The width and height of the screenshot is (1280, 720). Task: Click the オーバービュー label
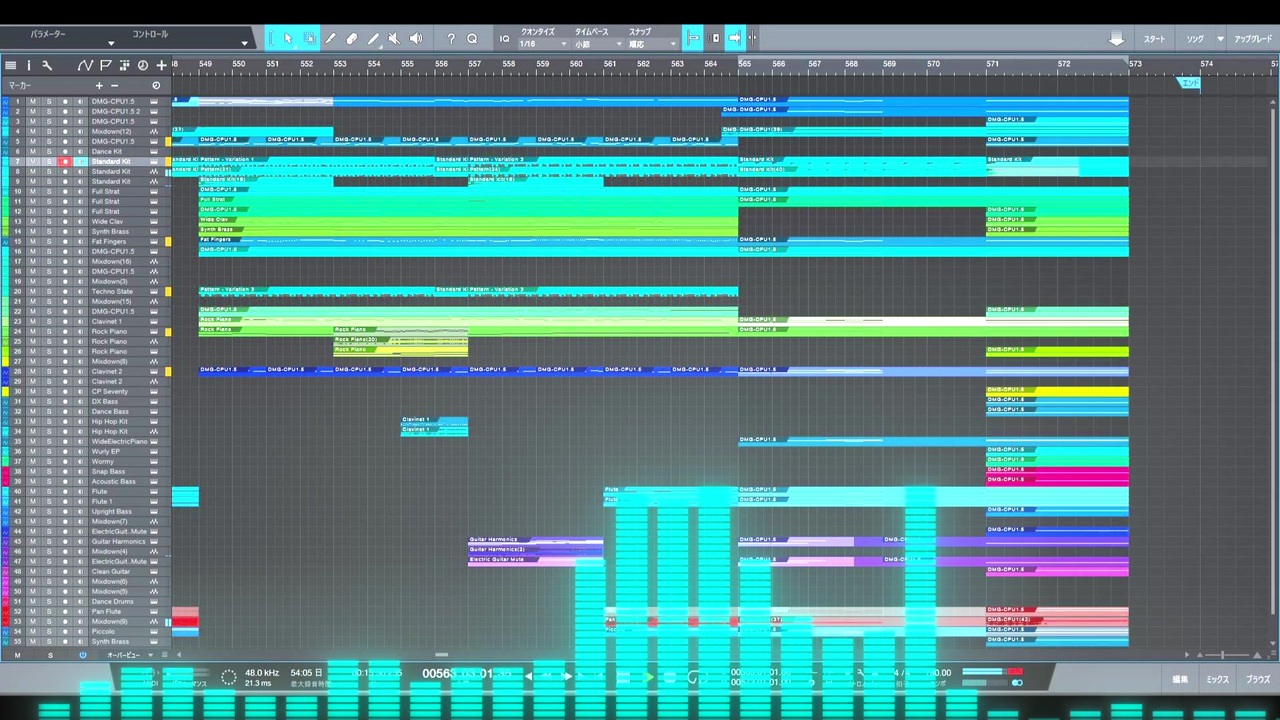click(124, 655)
